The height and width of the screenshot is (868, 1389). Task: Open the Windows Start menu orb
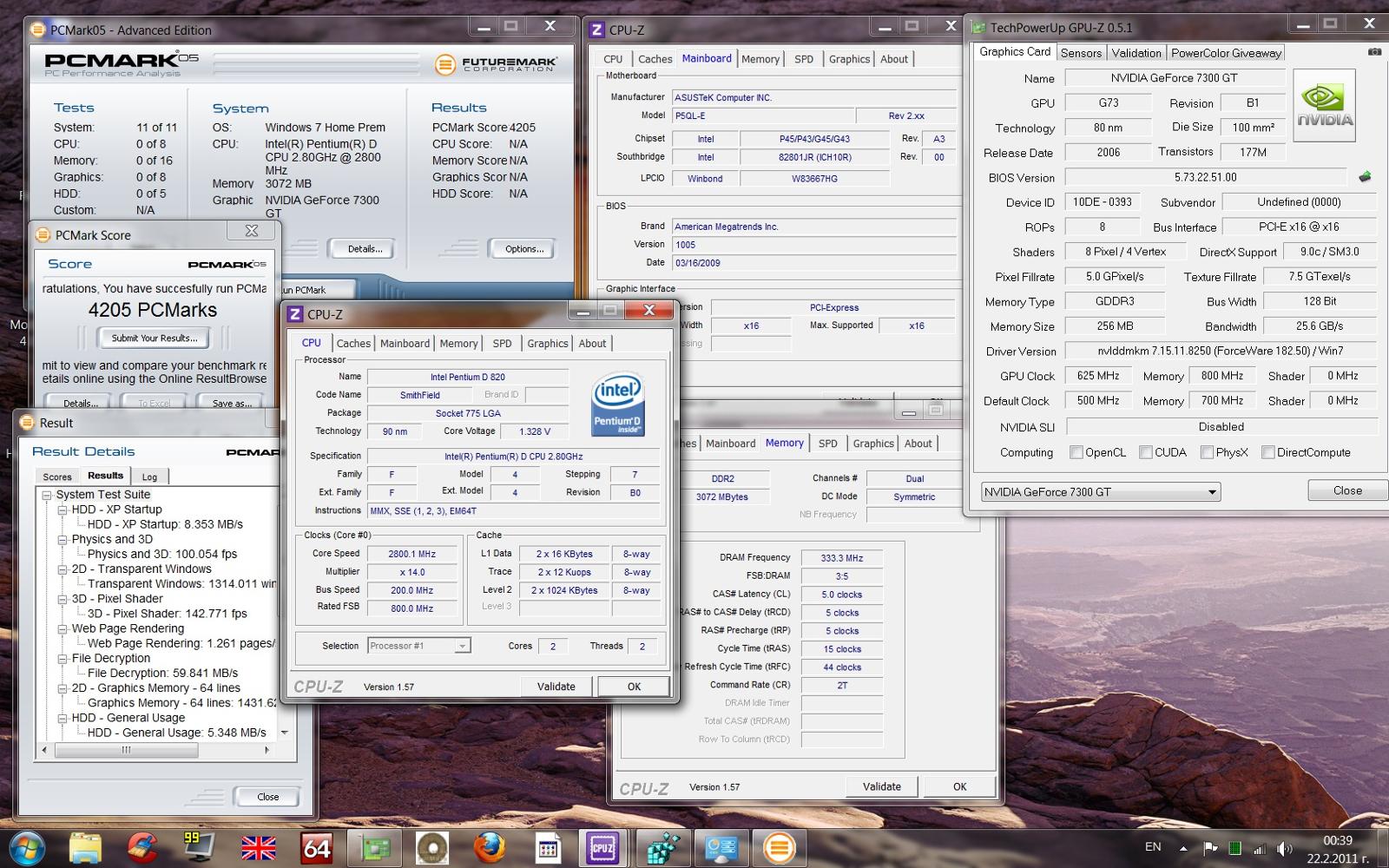click(27, 848)
